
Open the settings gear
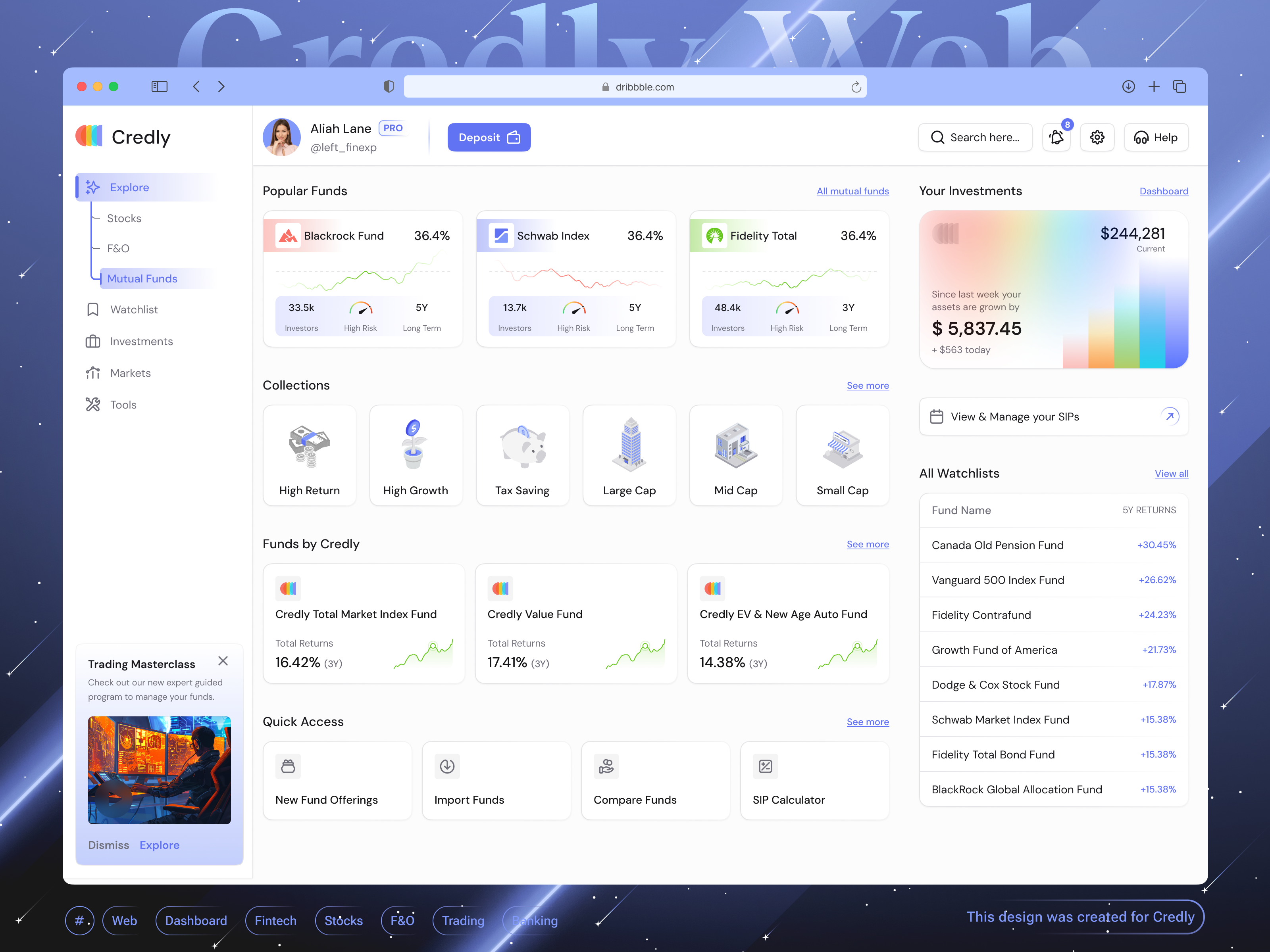(x=1097, y=137)
